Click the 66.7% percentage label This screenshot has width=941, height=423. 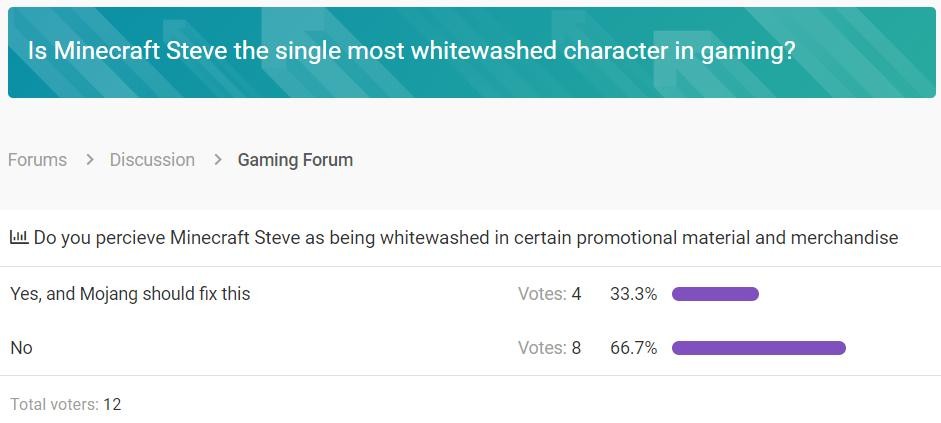[633, 348]
